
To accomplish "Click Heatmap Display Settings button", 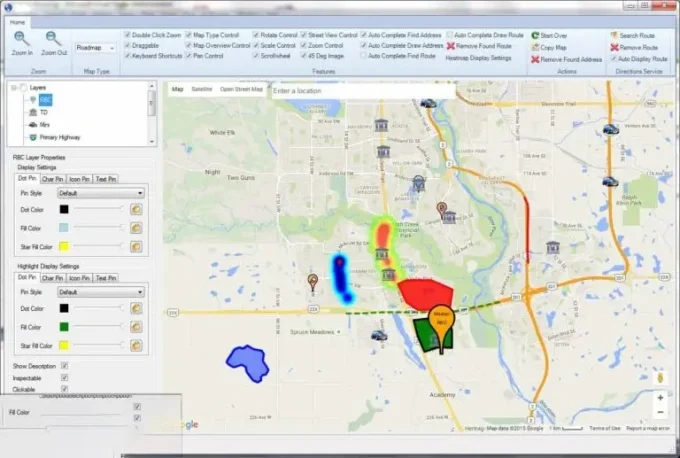I will coord(478,57).
